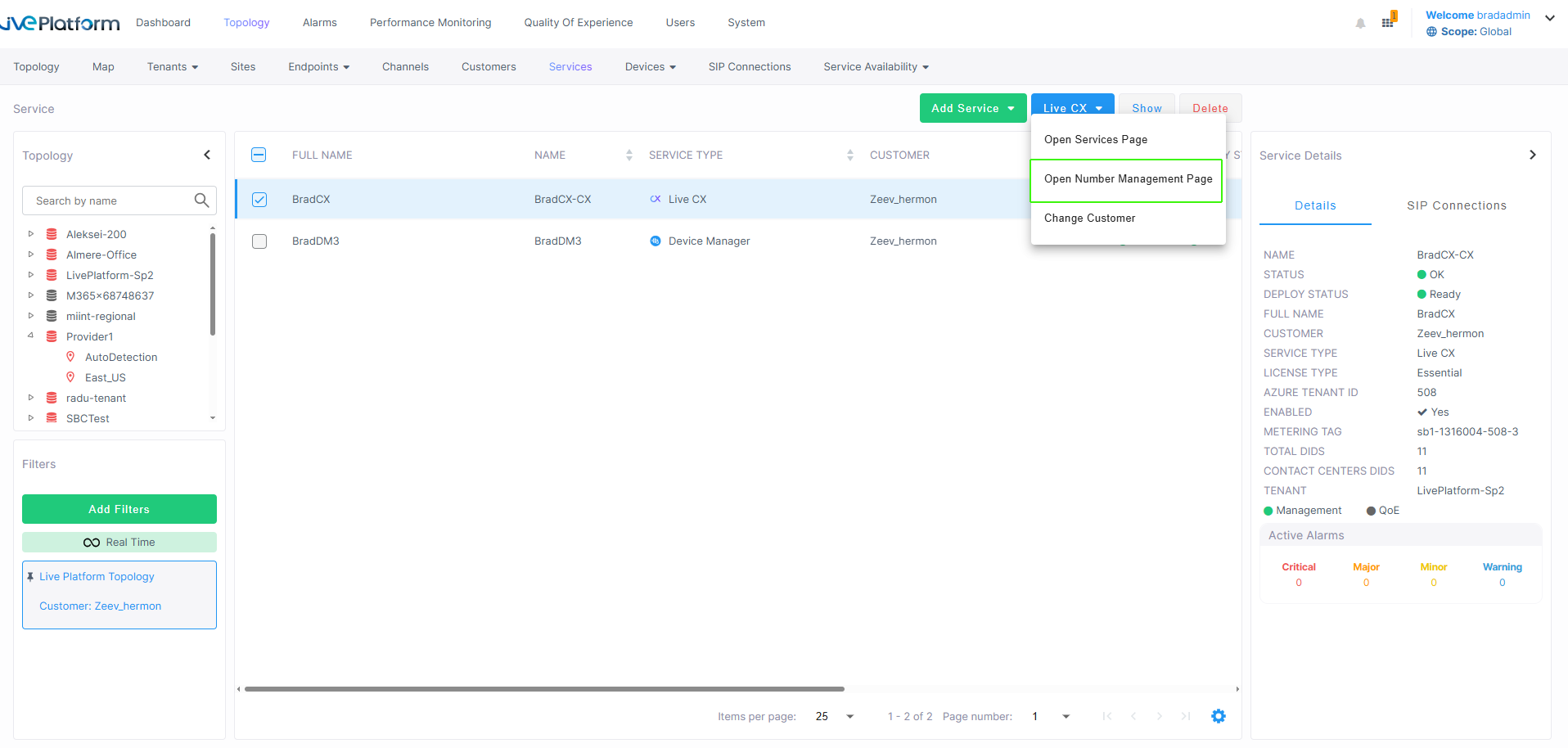Expand Service Details with right chevron
This screenshot has height=748, width=1568.
[1533, 155]
